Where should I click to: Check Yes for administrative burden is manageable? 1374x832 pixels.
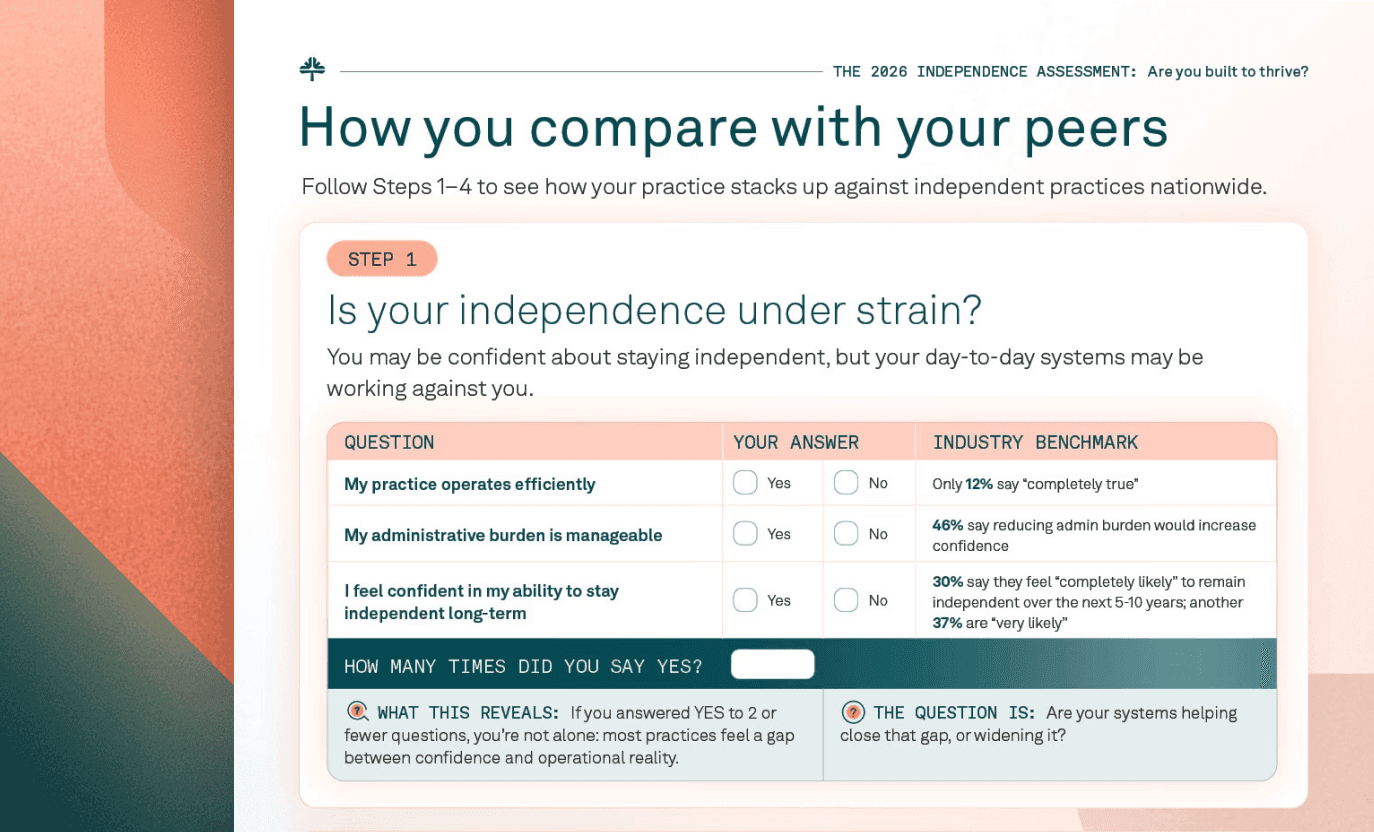745,534
